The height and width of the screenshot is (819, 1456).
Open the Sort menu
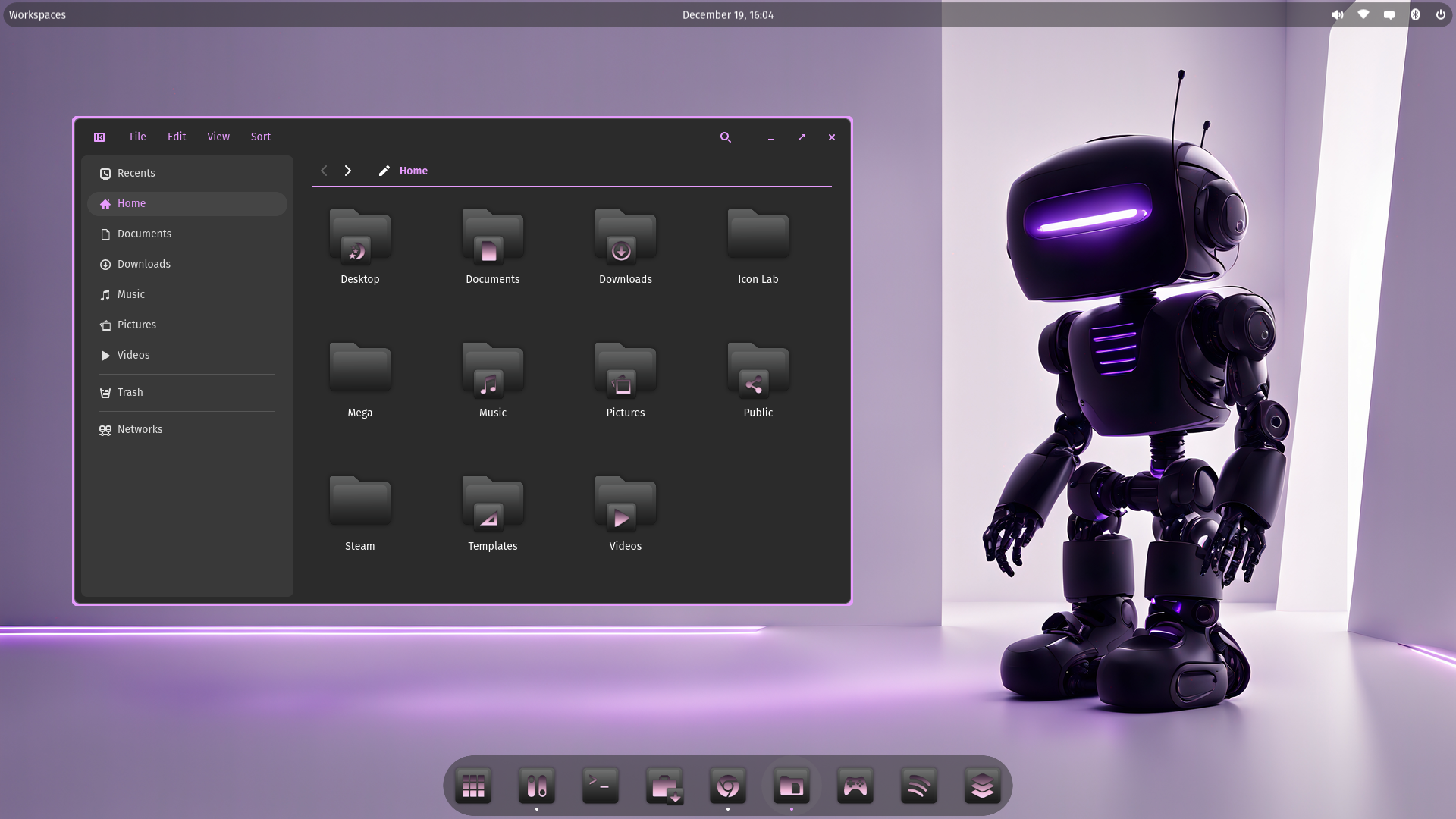coord(261,137)
